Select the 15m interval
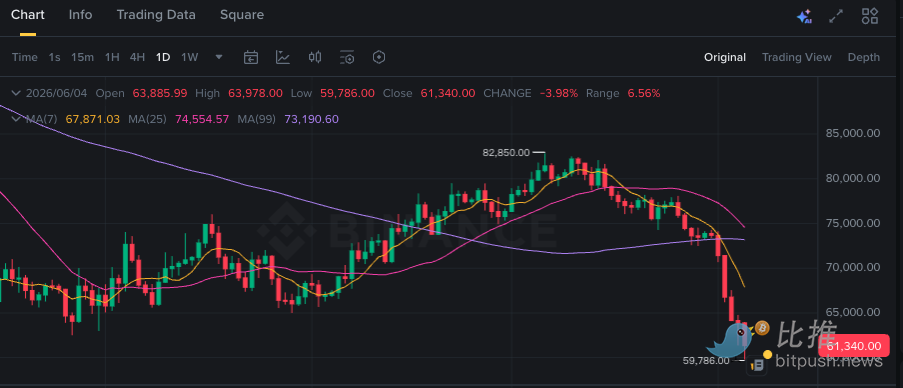This screenshot has width=903, height=388. click(82, 57)
